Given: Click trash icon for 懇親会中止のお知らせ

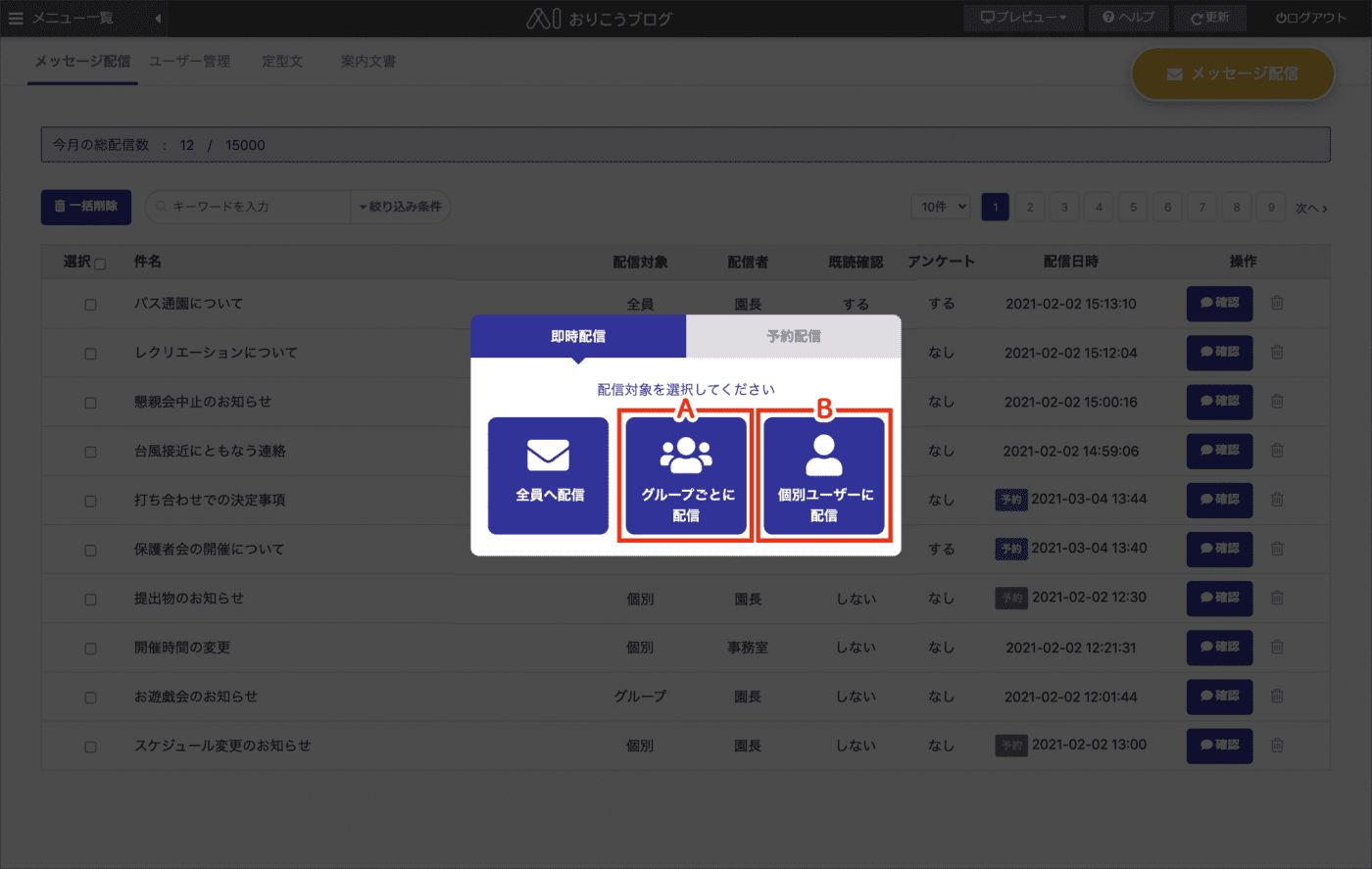Looking at the screenshot, I should tap(1277, 401).
